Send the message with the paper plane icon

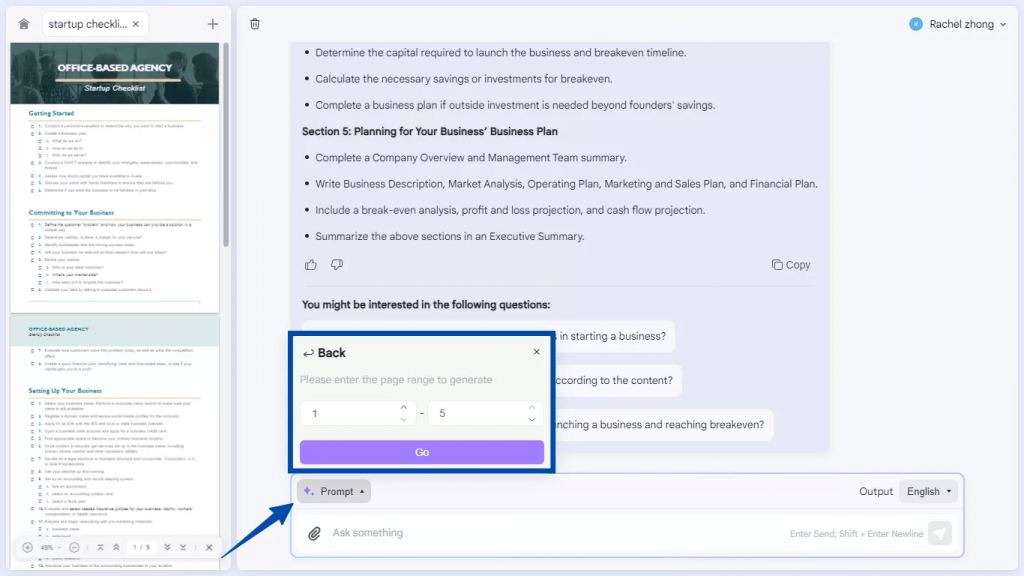938,533
